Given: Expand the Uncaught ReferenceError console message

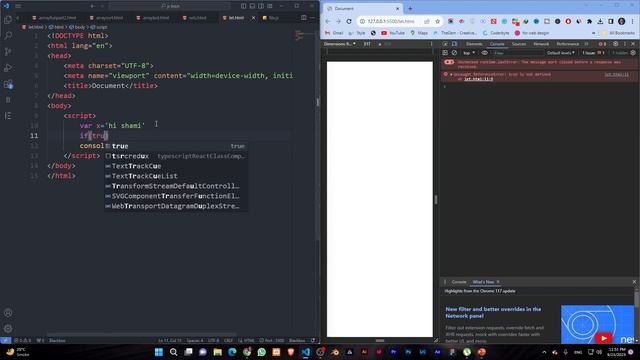Looking at the screenshot, I should [451, 75].
